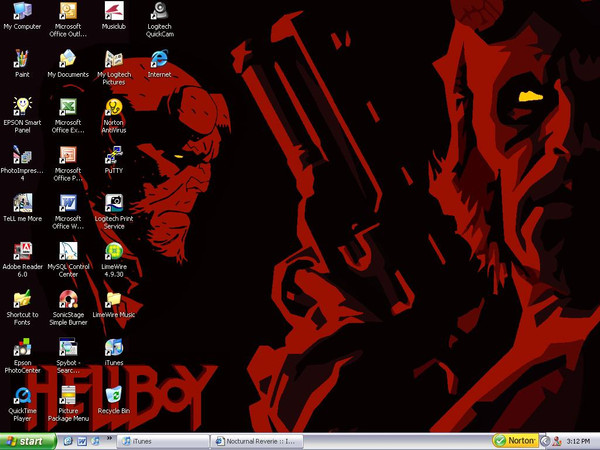Launch Microsoft Office Word desktop shortcut
Image resolution: width=600 pixels, height=450 pixels.
68,212
